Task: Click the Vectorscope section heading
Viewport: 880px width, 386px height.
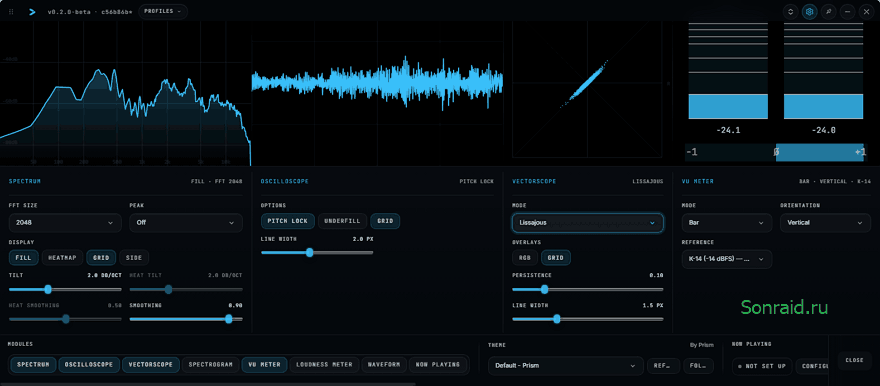Action: pos(533,182)
